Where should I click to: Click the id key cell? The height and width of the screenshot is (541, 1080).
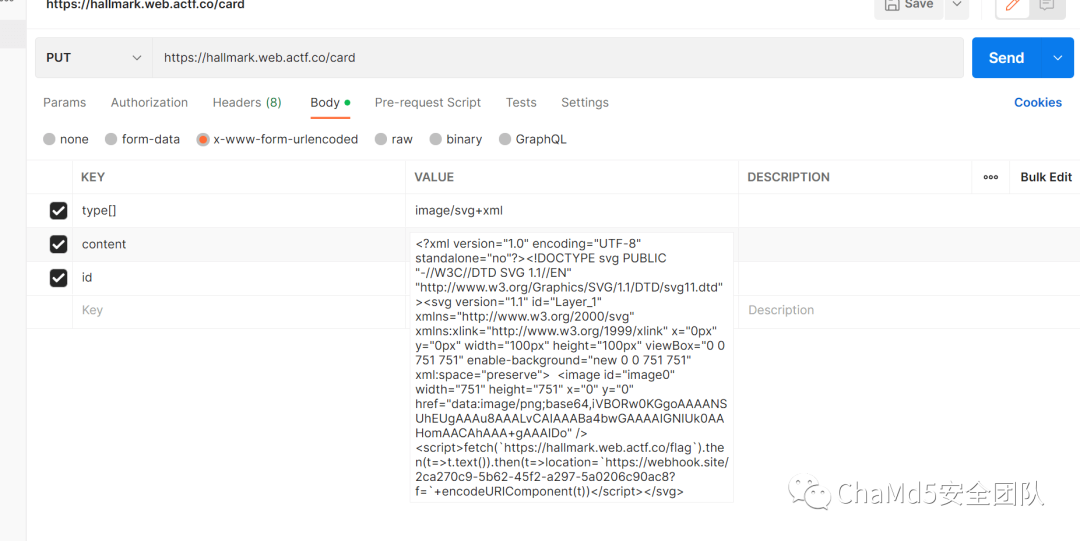point(239,278)
